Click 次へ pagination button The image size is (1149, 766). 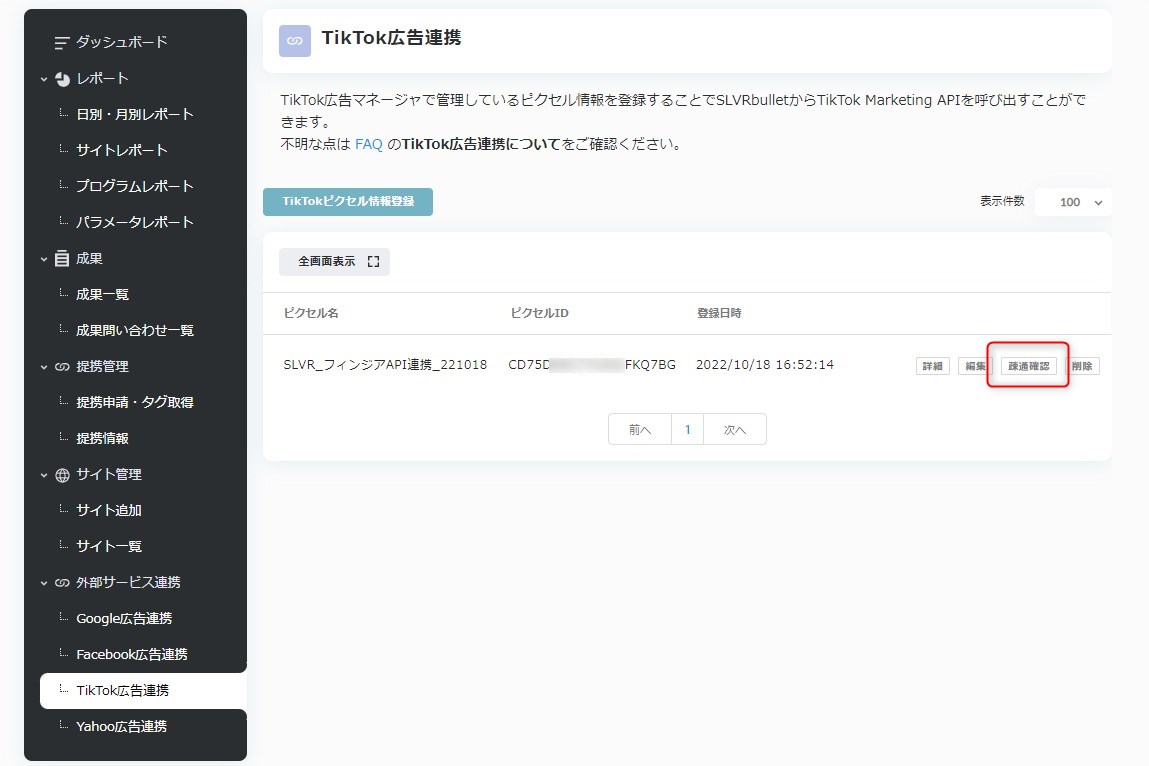pyautogui.click(x=735, y=429)
